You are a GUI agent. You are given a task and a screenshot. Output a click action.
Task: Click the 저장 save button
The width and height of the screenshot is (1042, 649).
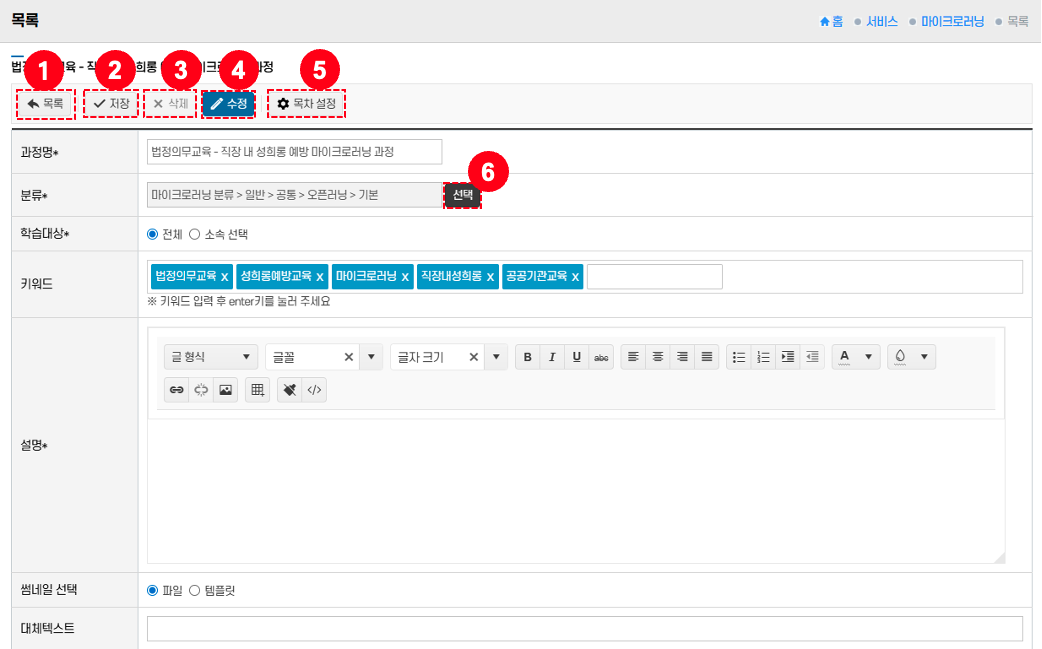pos(111,103)
